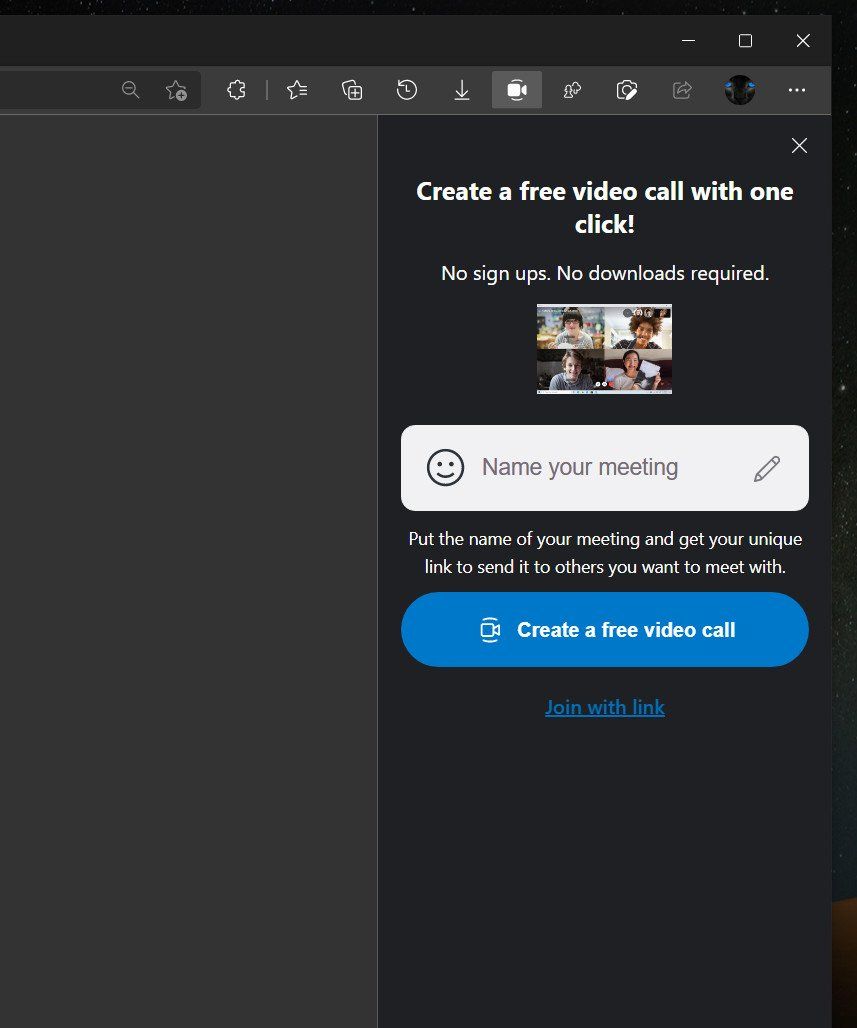
Task: Focus the Name your meeting field
Action: point(605,468)
